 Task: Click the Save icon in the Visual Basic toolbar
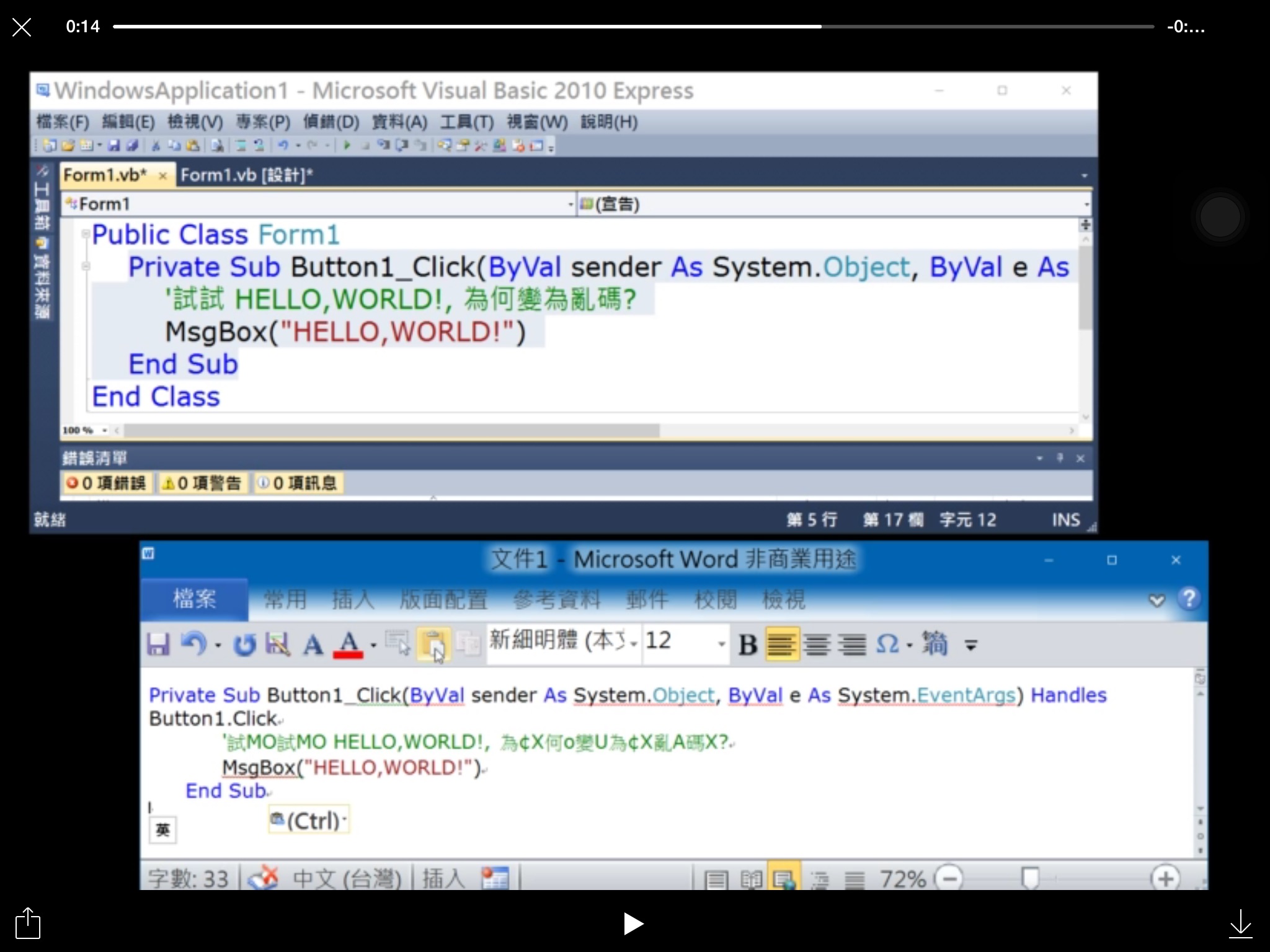point(114,146)
